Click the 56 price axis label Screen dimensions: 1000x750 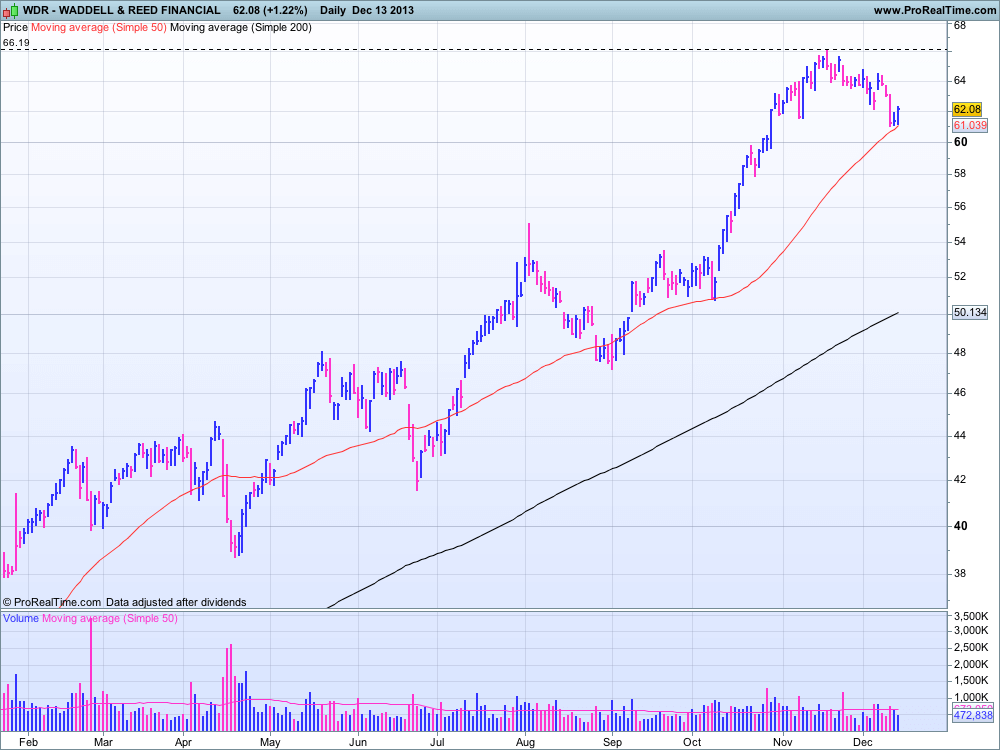960,207
